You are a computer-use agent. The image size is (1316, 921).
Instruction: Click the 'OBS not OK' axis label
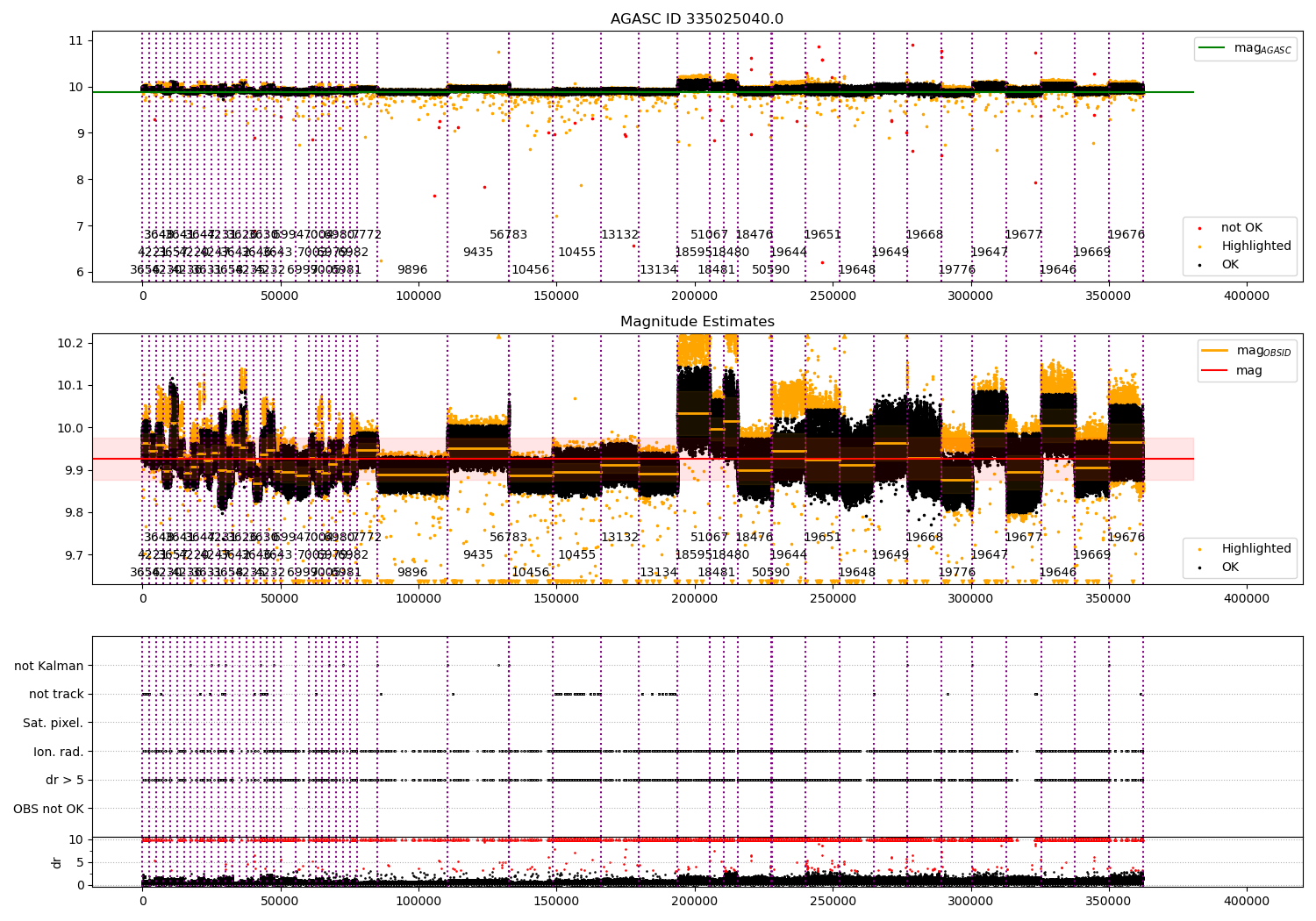(49, 809)
